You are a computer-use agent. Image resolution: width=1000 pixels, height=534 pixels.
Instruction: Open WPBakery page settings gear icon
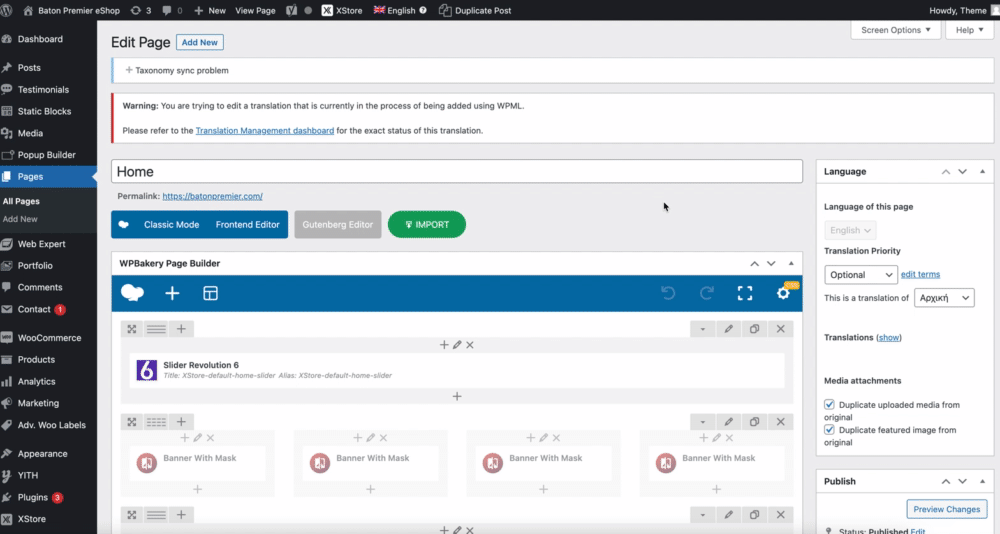783,293
